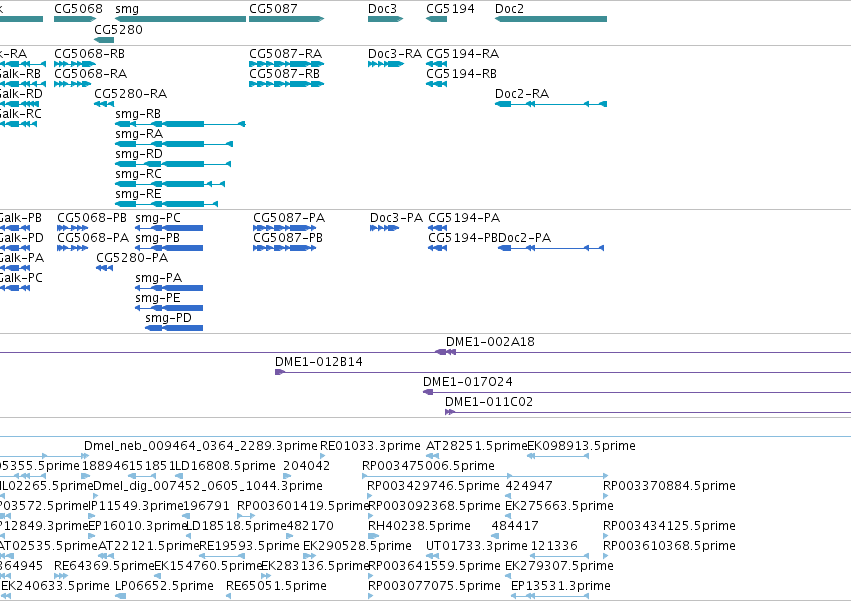Image resolution: width=851 pixels, height=601 pixels.
Task: Click the EK279307.5prime EST label
Action: tap(559, 566)
